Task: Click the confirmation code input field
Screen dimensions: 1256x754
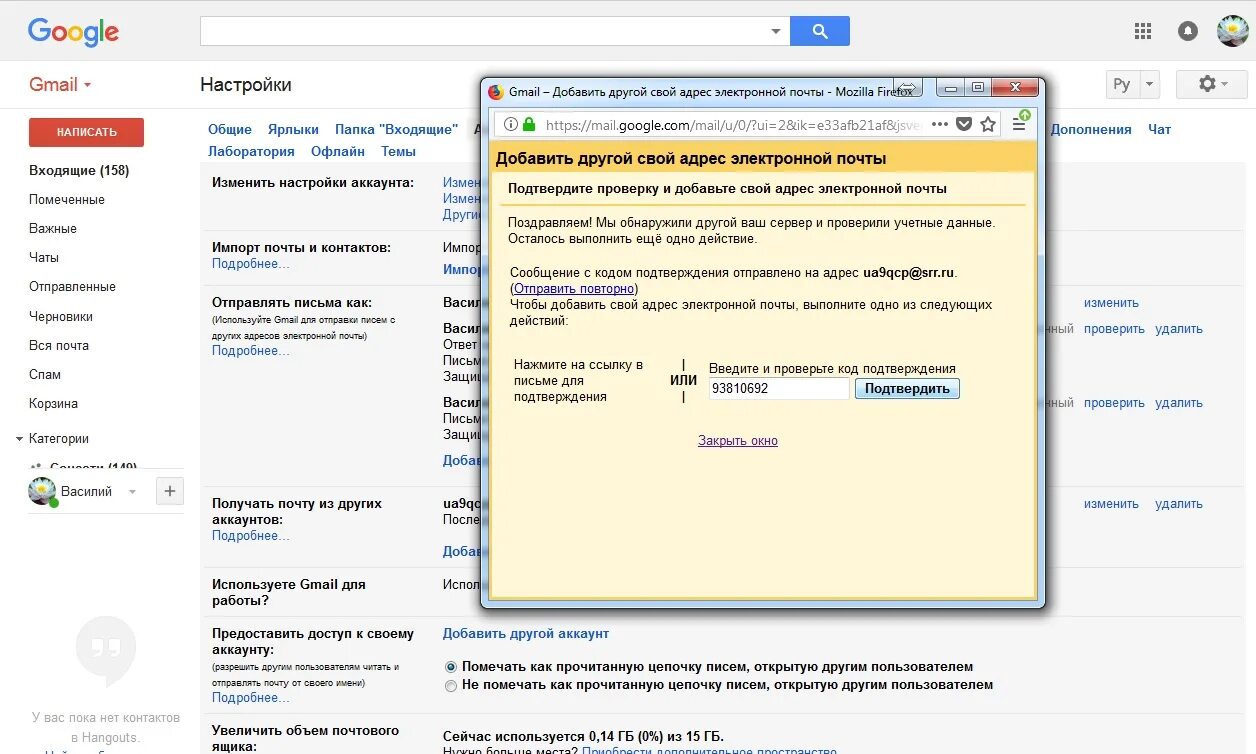Action: coord(779,388)
